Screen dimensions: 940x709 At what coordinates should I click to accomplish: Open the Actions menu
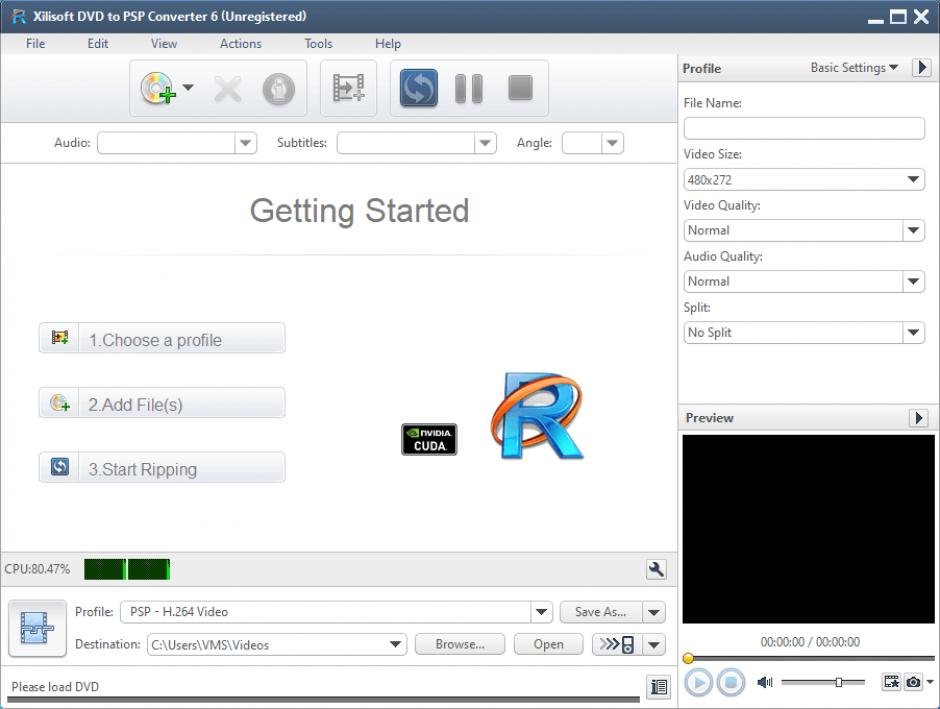pyautogui.click(x=240, y=43)
